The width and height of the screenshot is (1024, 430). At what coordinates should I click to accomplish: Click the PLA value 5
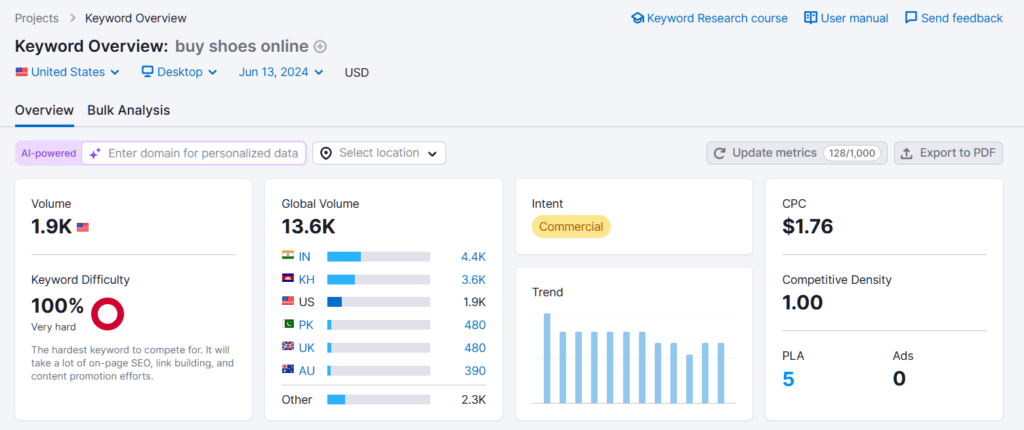coord(788,379)
